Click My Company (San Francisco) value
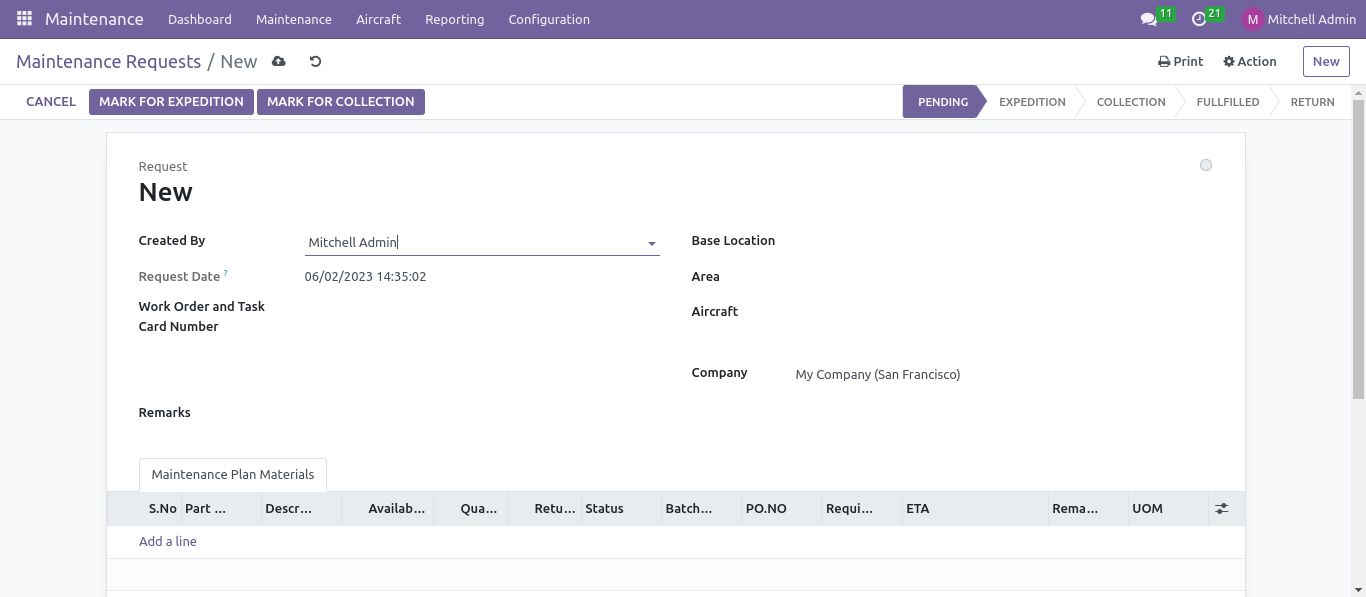Viewport: 1366px width, 597px height. coord(878,375)
